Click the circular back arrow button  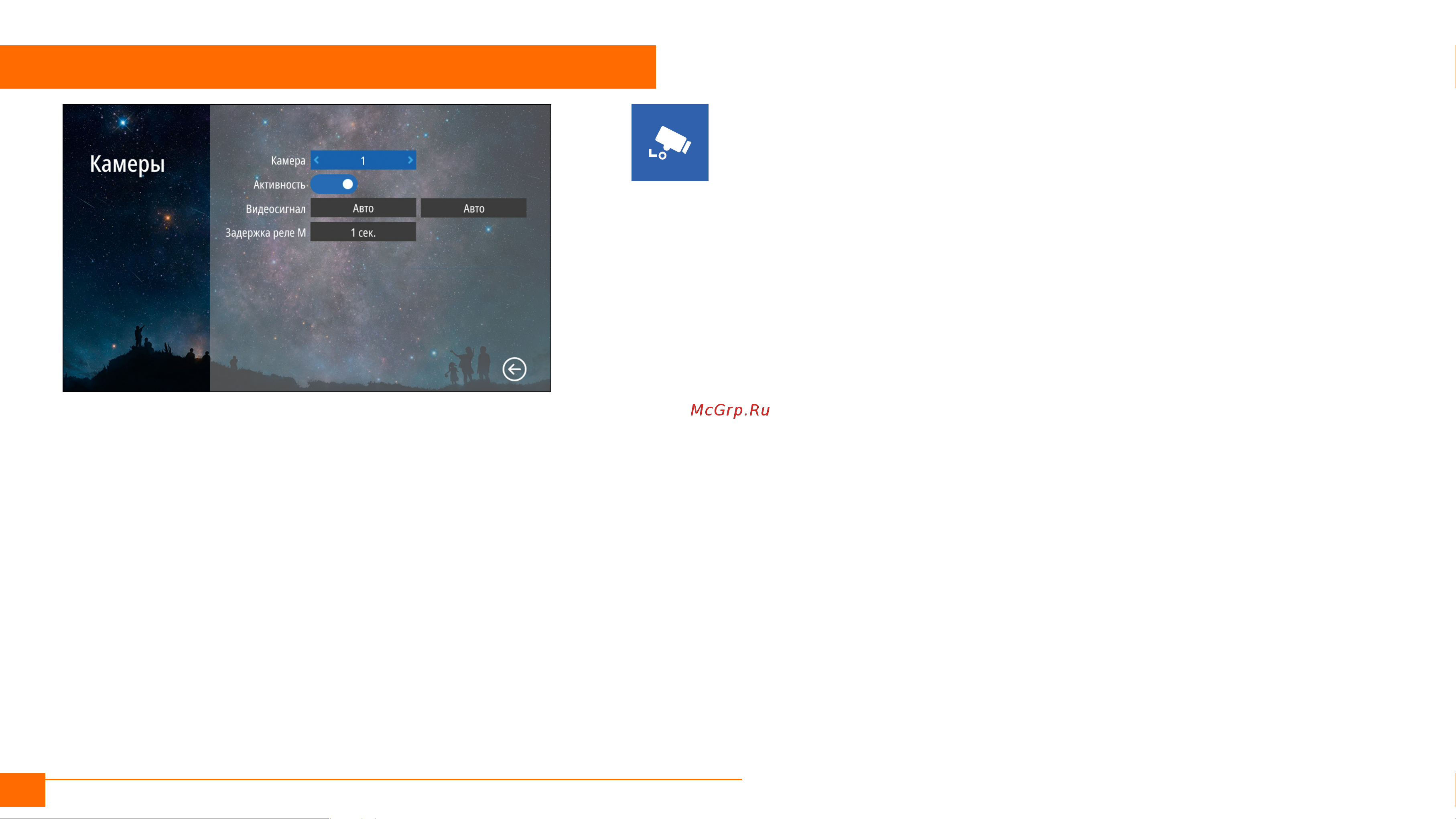click(514, 369)
